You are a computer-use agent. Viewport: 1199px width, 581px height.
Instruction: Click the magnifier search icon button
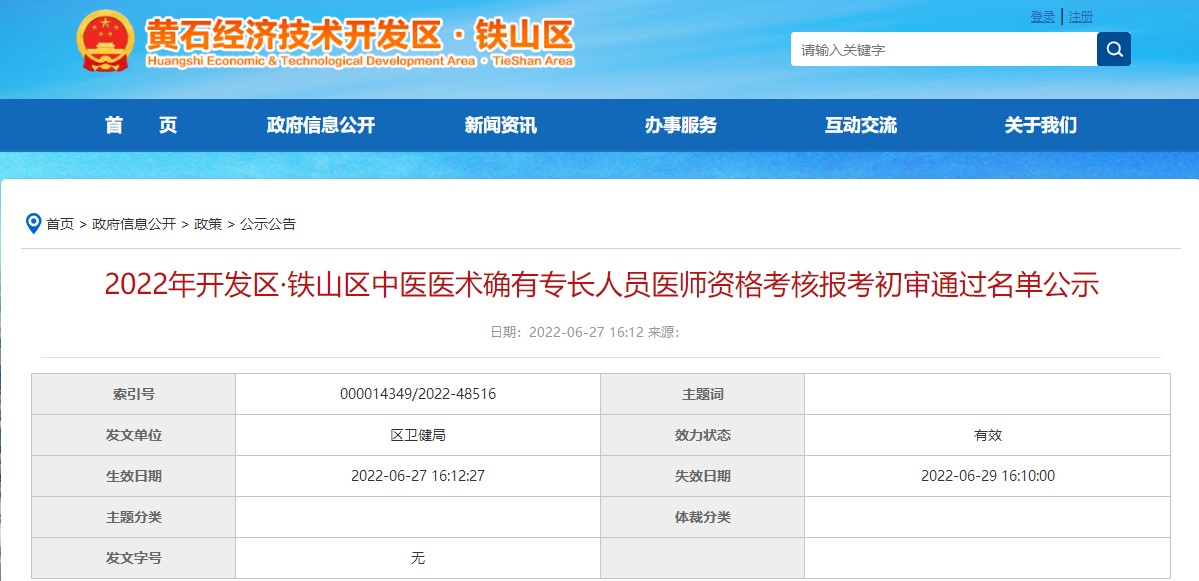pyautogui.click(x=1113, y=49)
